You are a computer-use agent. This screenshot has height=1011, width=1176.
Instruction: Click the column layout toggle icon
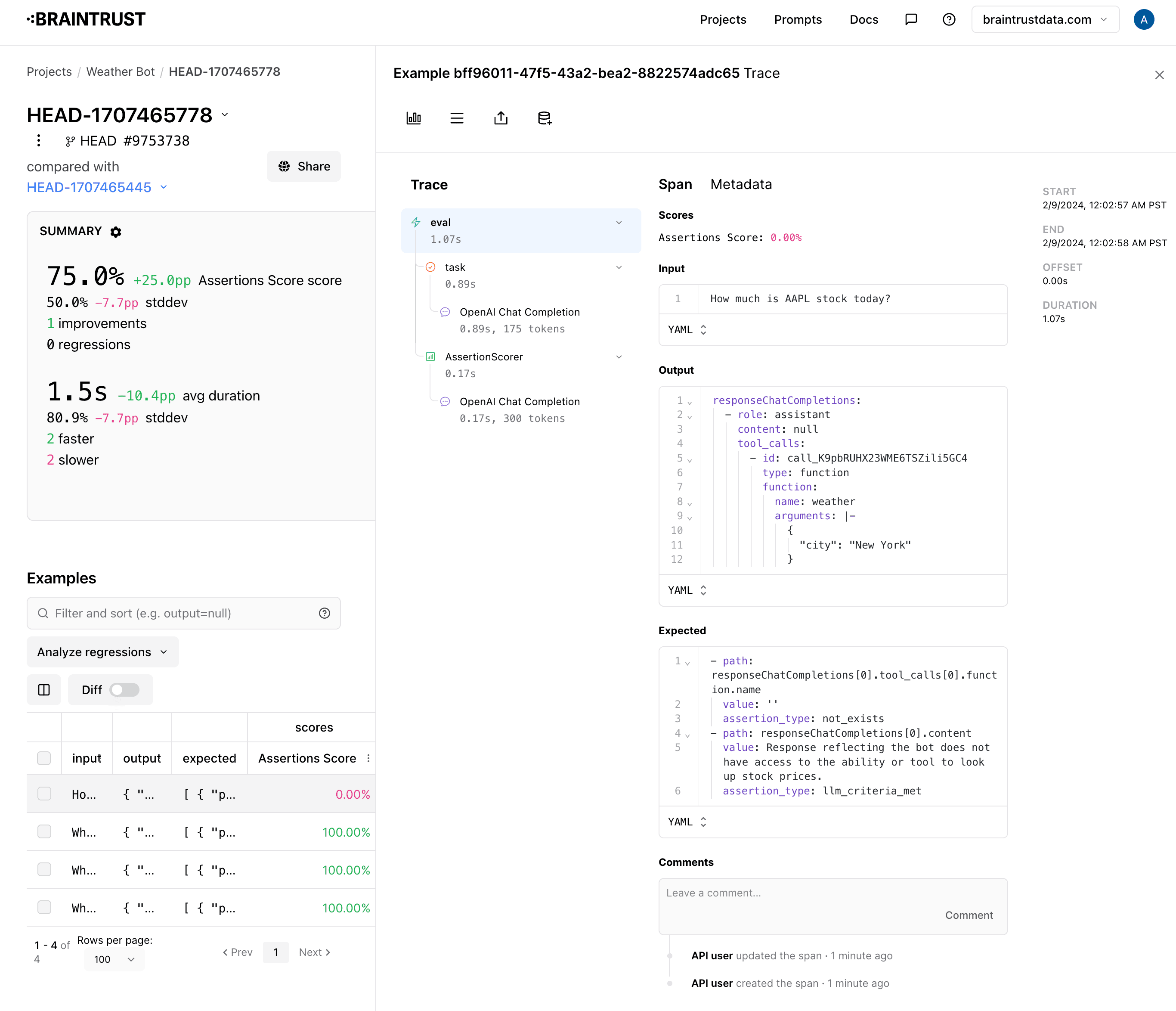click(44, 690)
